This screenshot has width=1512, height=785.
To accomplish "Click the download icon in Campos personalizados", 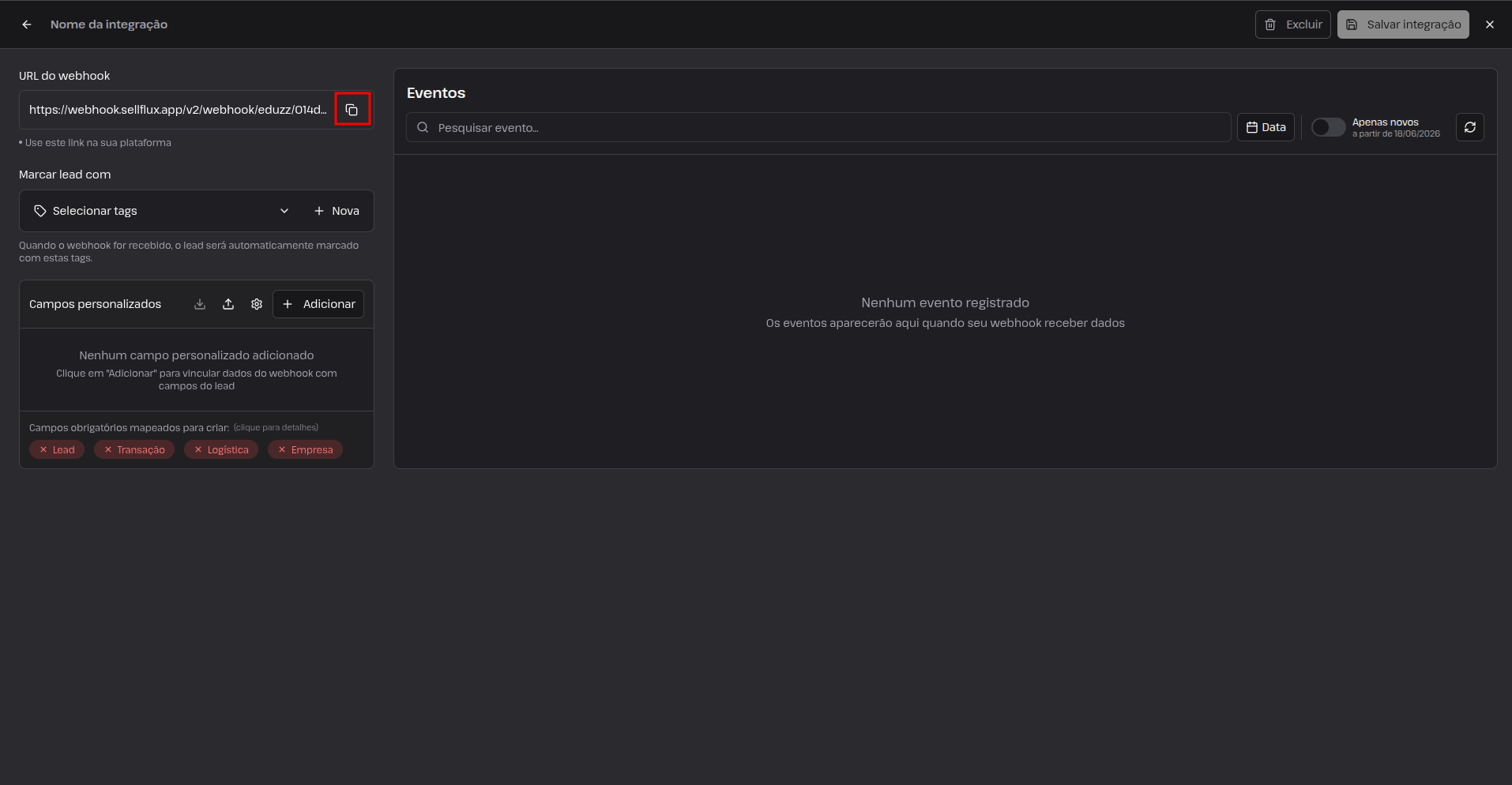I will click(x=200, y=304).
